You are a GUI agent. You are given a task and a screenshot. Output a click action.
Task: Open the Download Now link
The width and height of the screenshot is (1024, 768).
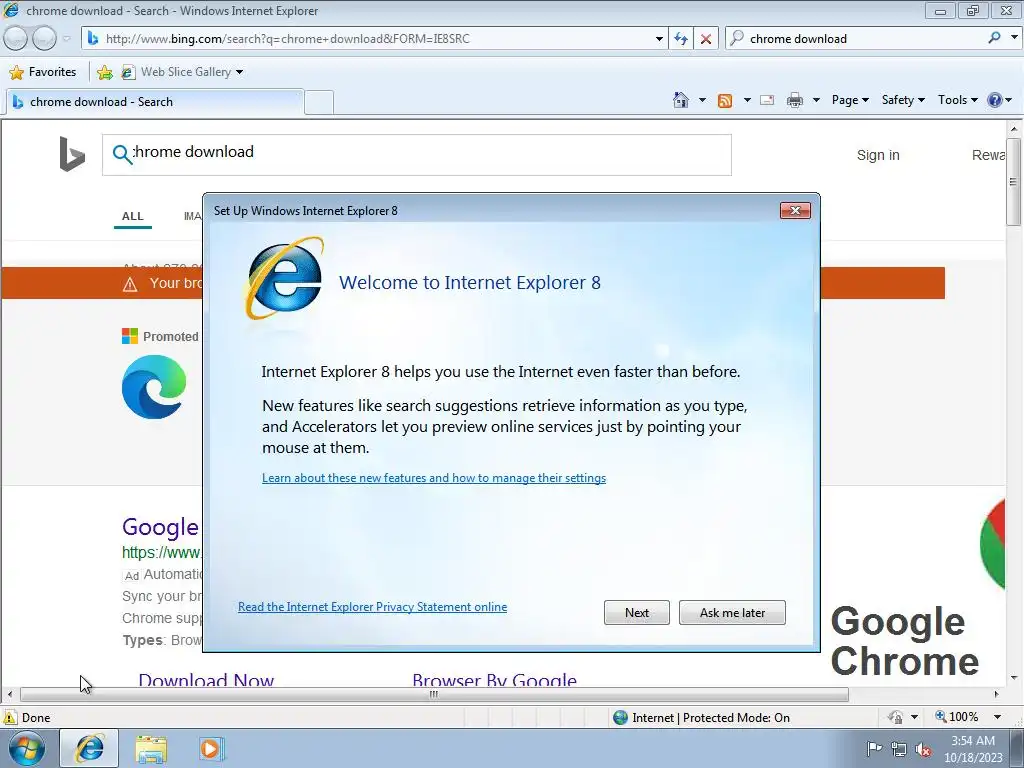click(x=206, y=680)
